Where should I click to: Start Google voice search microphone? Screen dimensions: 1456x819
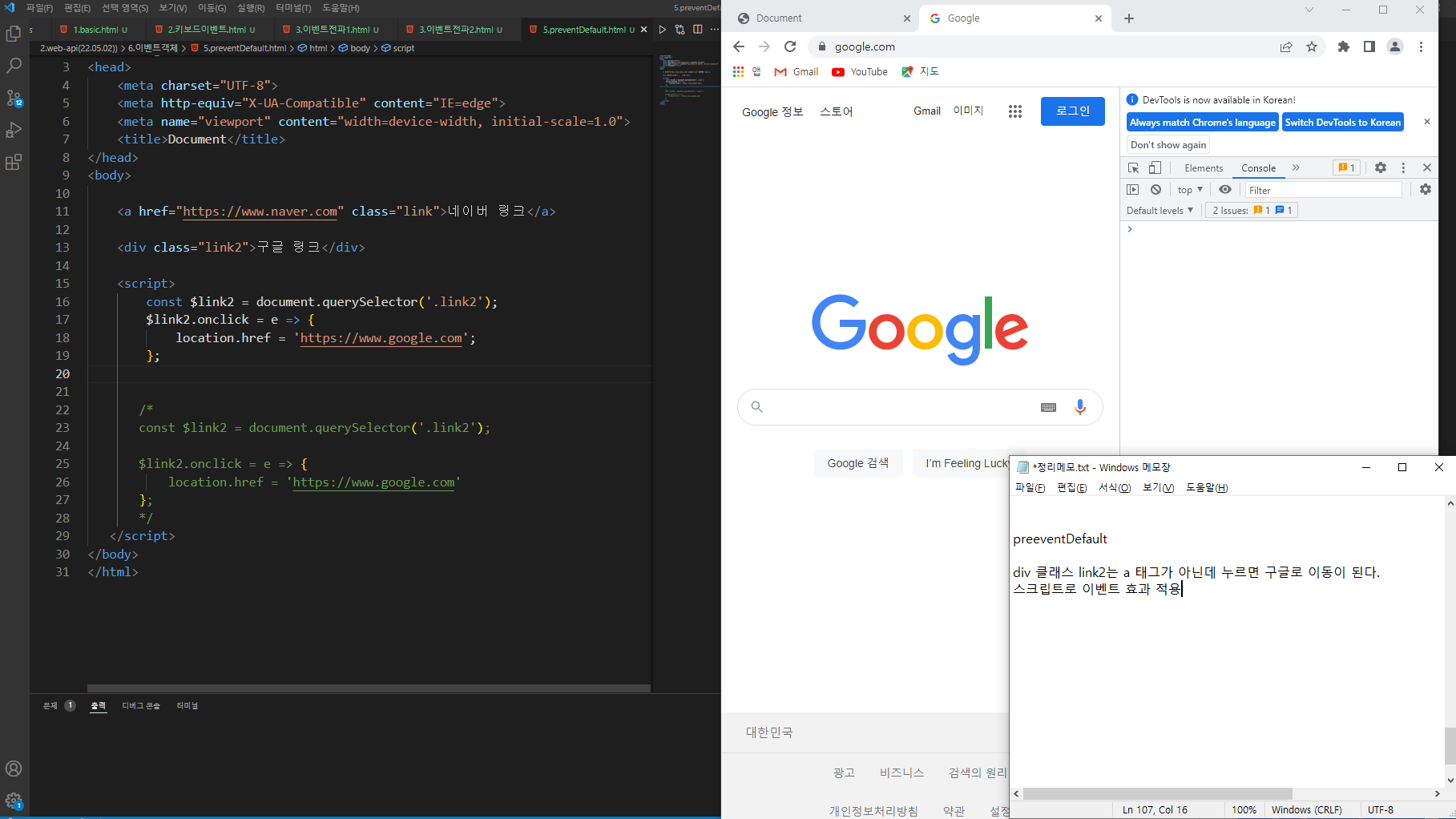[1080, 407]
